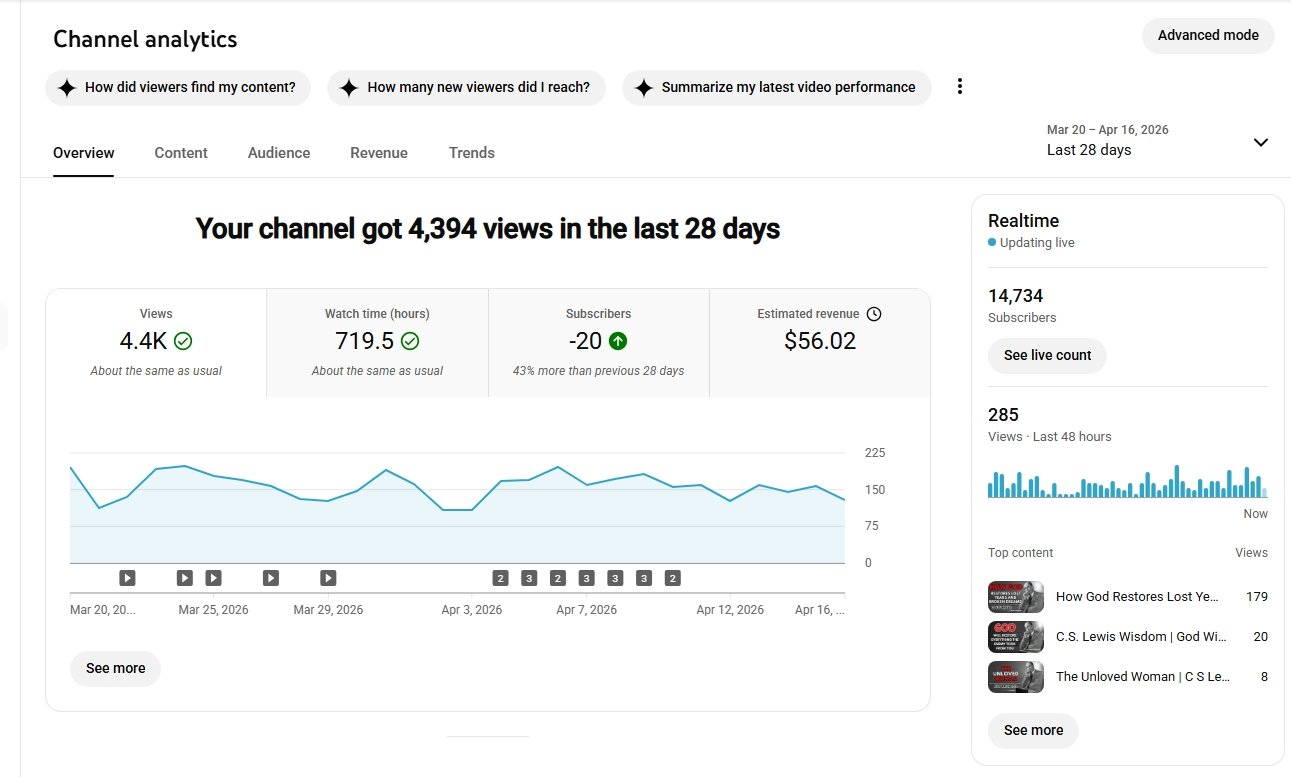
Task: Click the clock icon beside Estimated revenue
Action: [x=874, y=314]
